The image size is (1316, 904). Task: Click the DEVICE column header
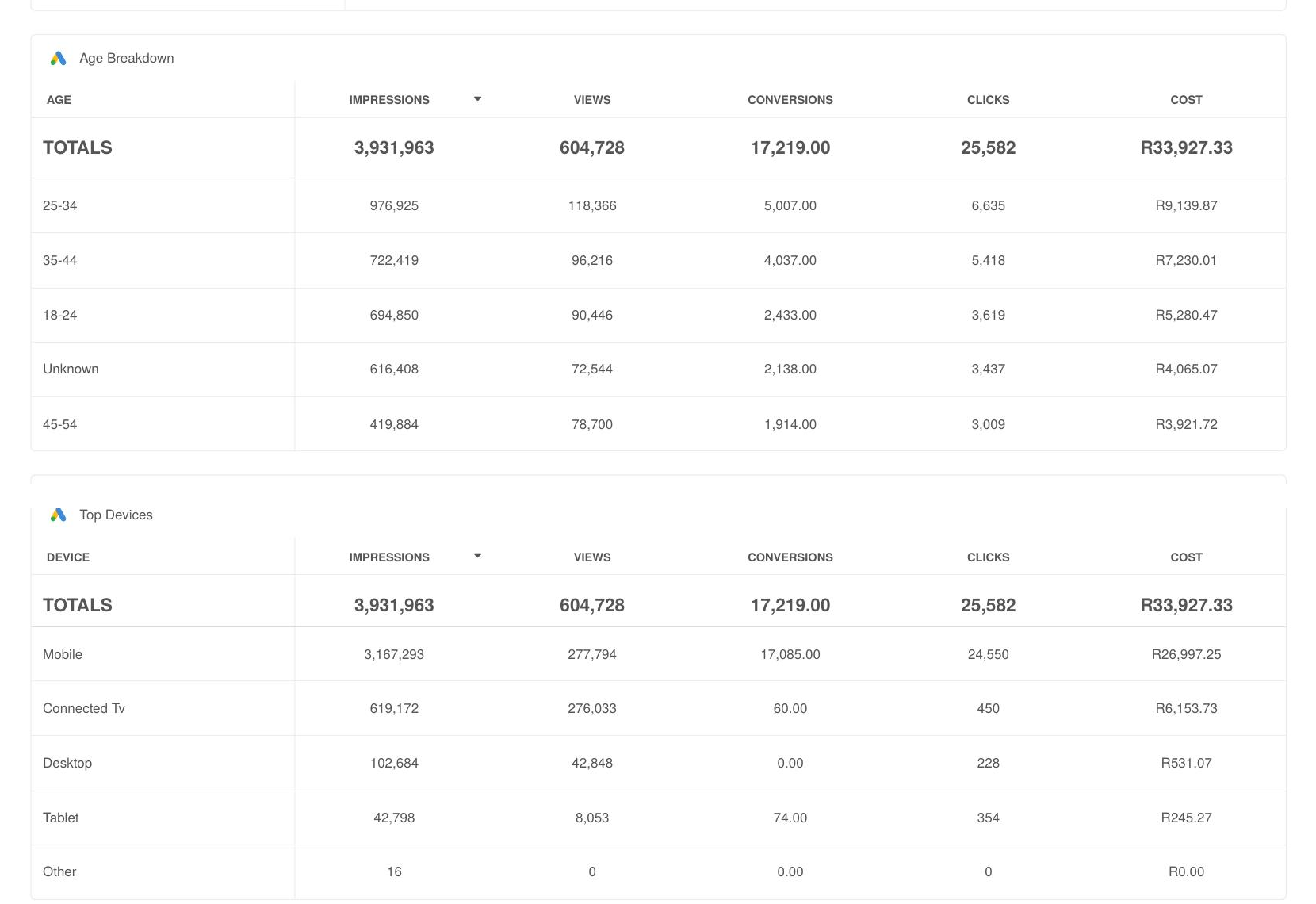[x=68, y=557]
